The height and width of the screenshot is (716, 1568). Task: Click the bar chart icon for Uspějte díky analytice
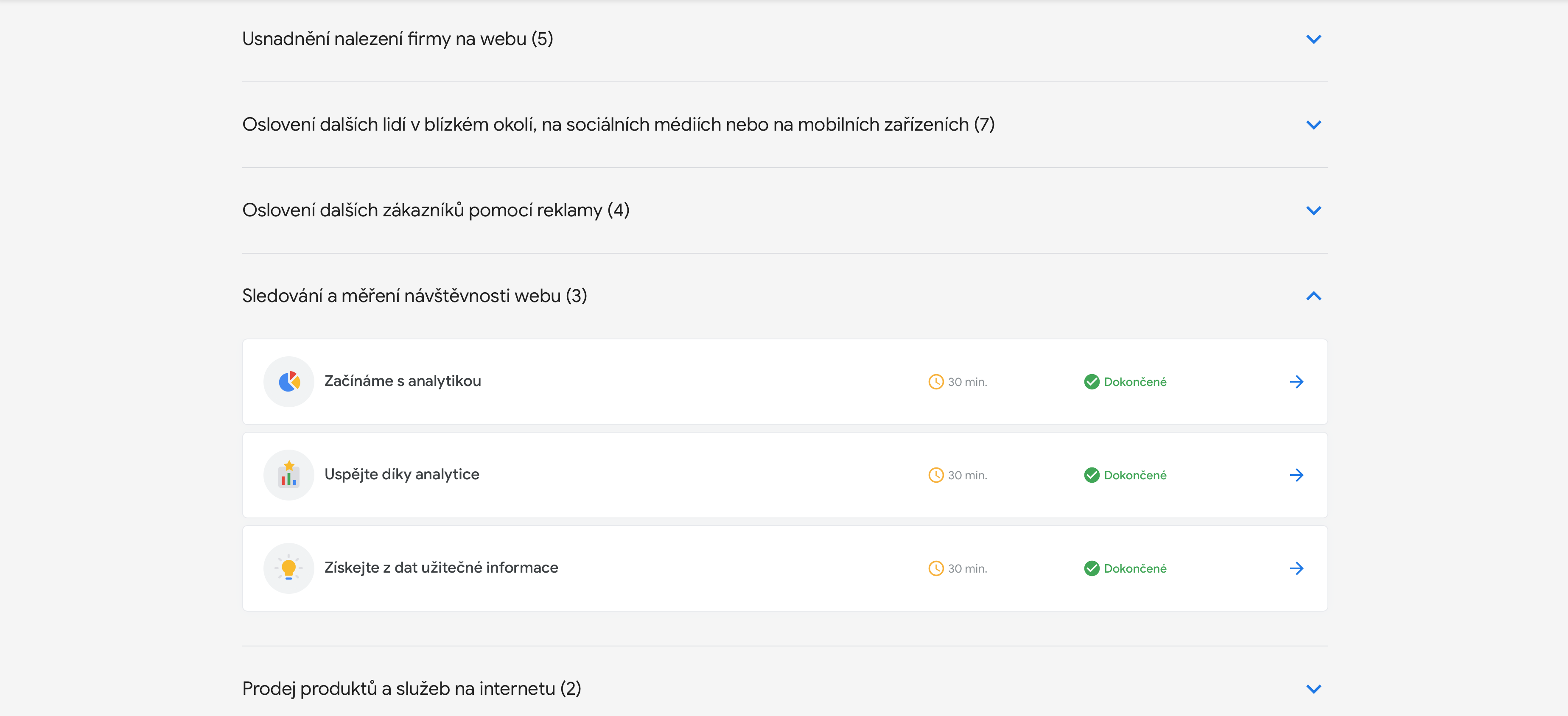288,475
